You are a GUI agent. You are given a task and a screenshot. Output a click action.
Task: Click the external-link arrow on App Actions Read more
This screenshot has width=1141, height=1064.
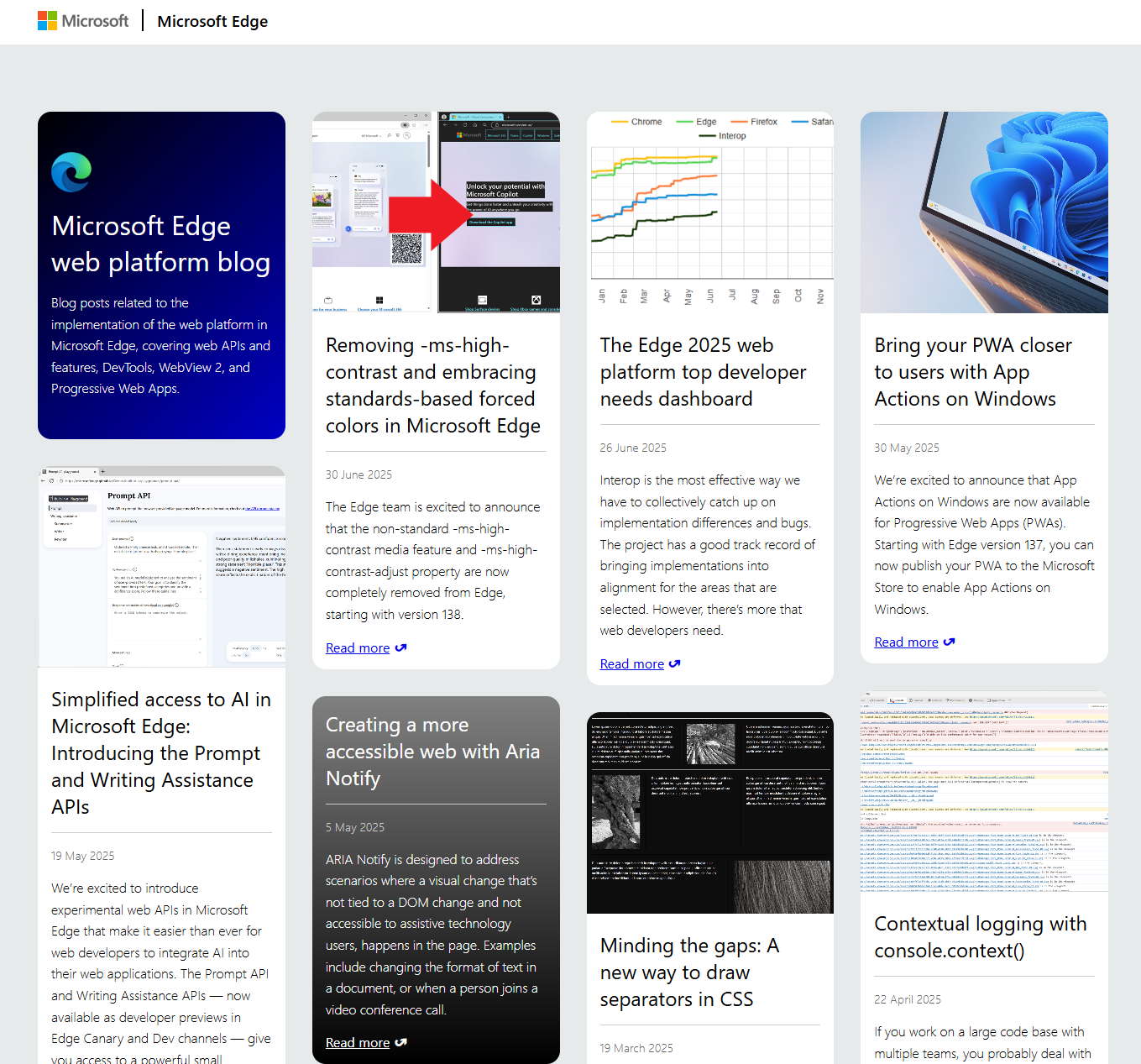[950, 642]
